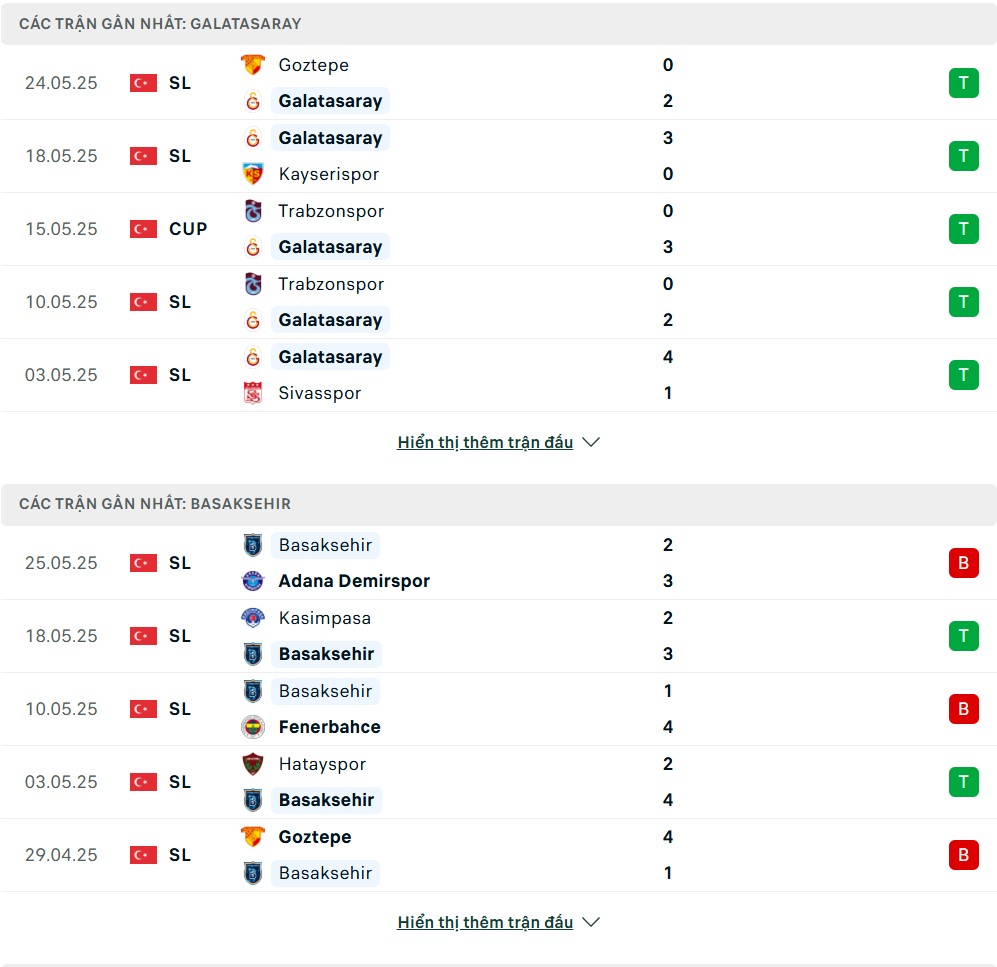Click the Hatayspor team crest
Screen dimensions: 997x967
(x=252, y=764)
